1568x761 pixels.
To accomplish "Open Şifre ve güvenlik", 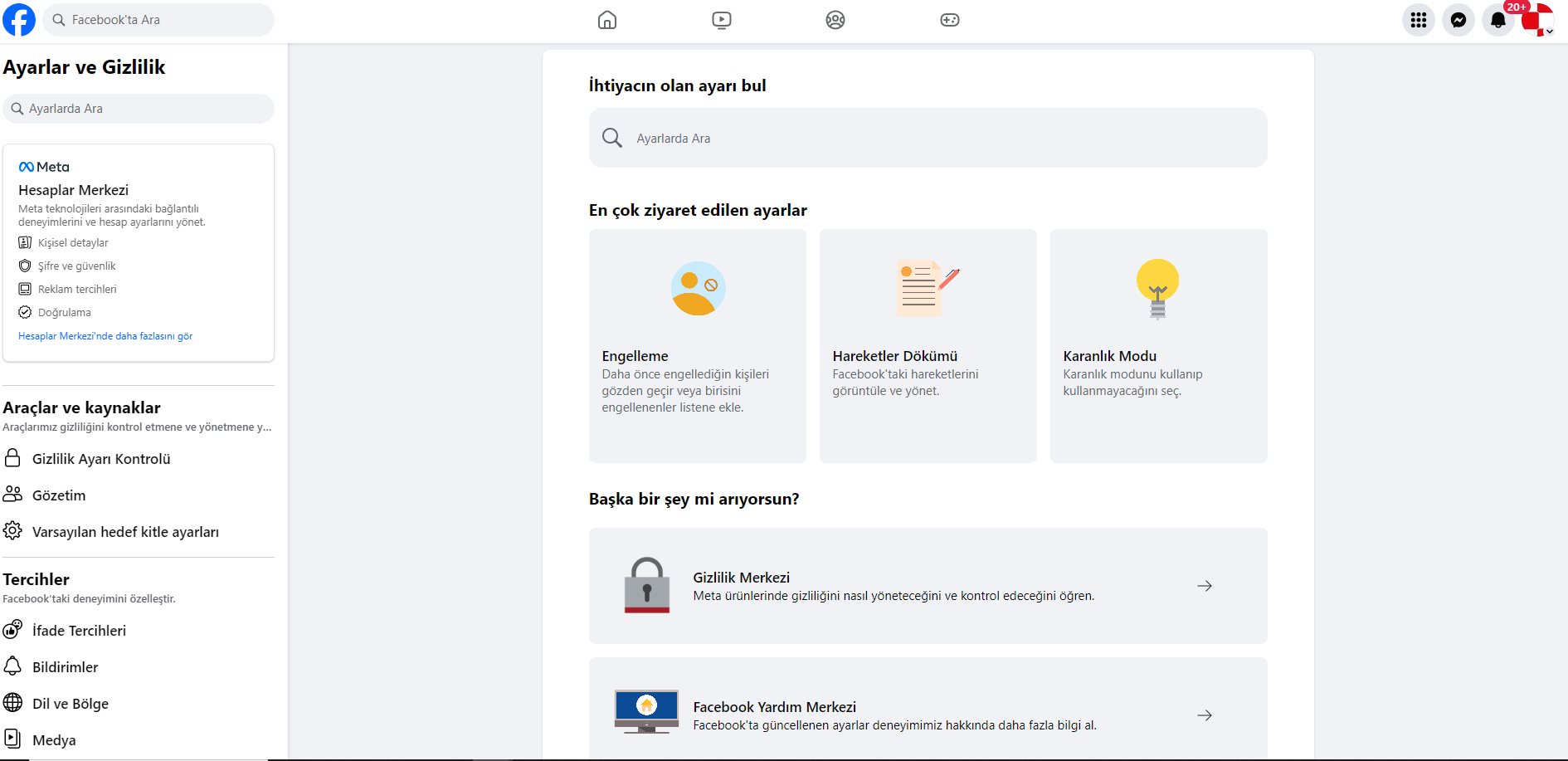I will pyautogui.click(x=77, y=266).
